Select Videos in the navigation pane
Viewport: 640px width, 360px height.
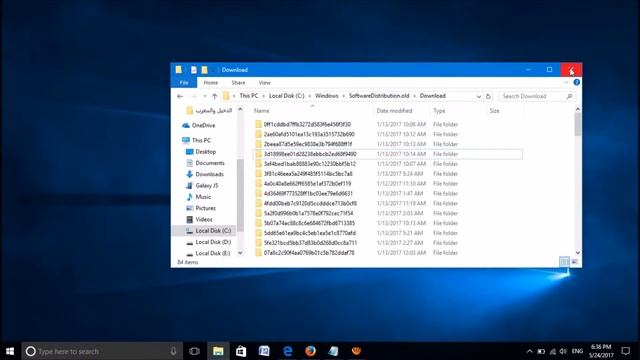(x=204, y=219)
